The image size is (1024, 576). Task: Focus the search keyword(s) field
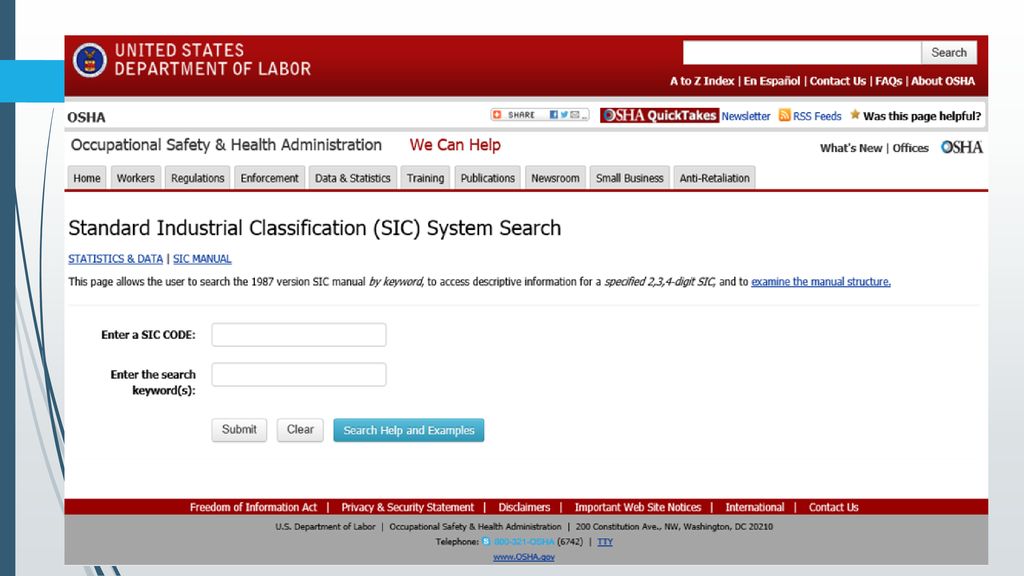(298, 374)
